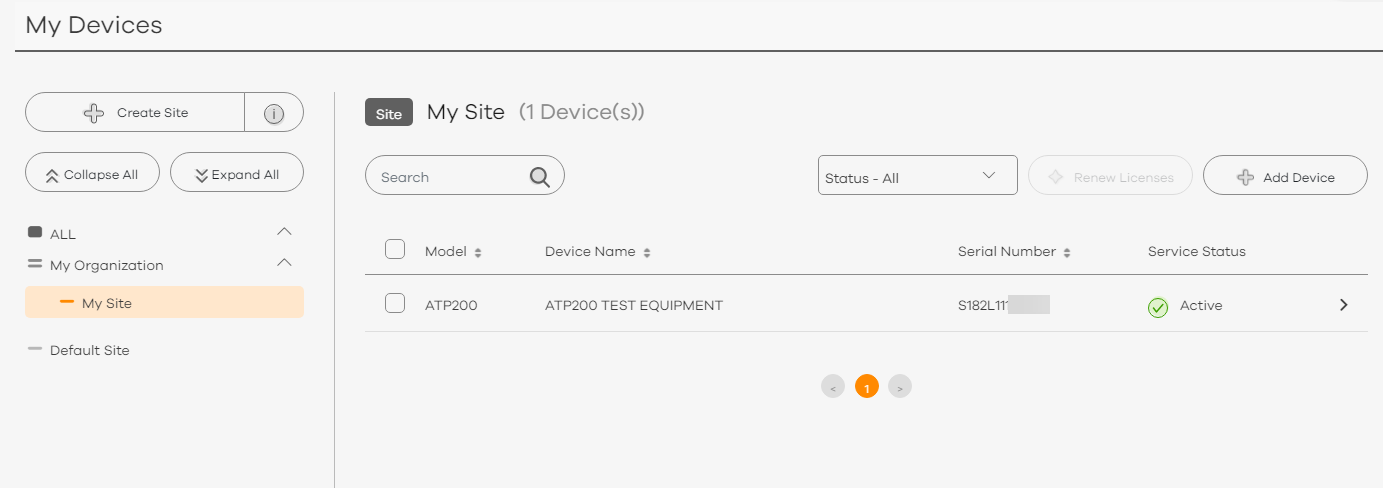Tick the select-all checkbox in table header
Screen dimensions: 1383x488
(395, 250)
